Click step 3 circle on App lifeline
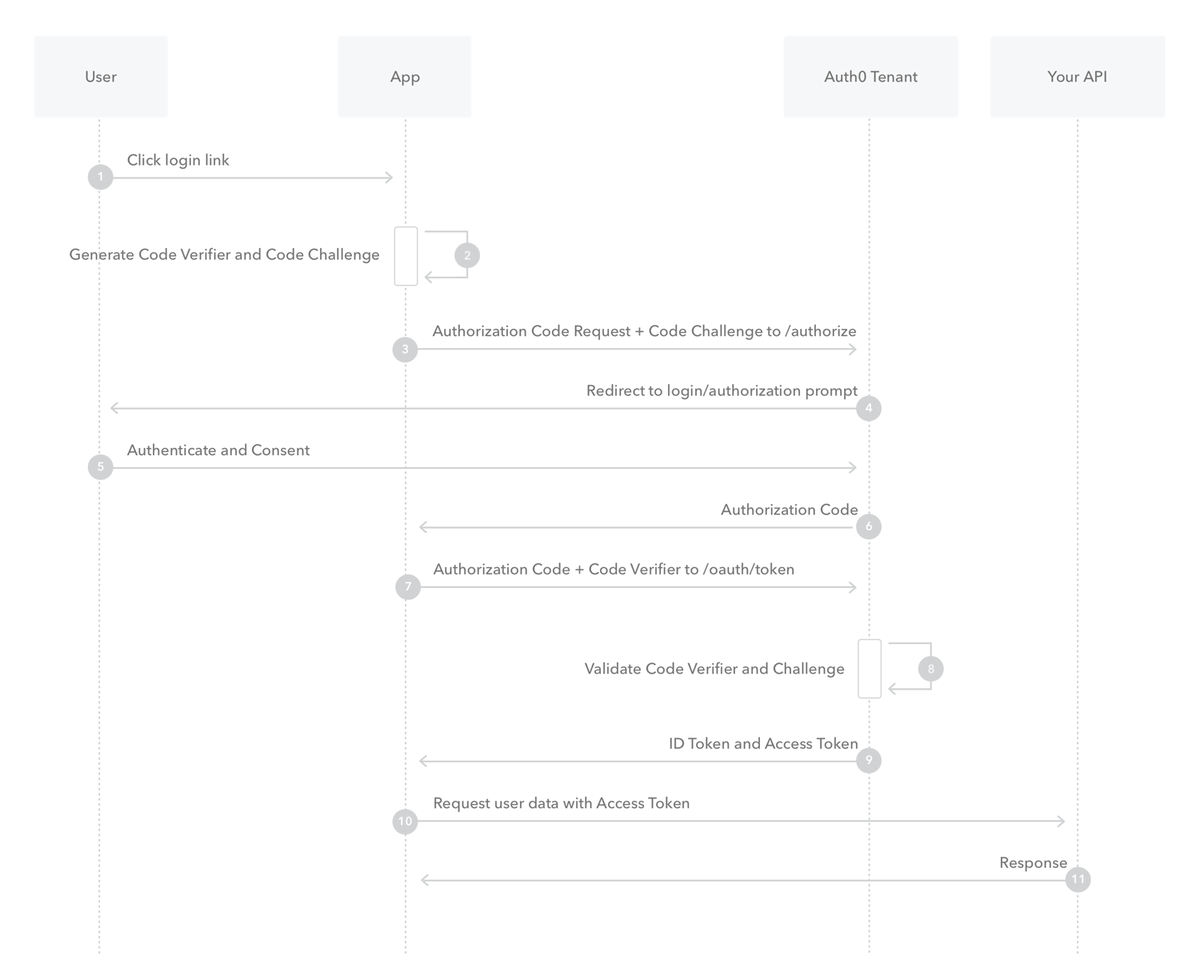Viewport: 1200px width, 976px height. click(x=405, y=349)
